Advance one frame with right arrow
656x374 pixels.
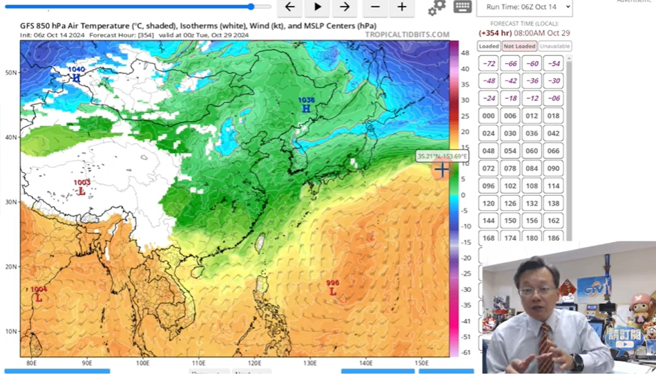pyautogui.click(x=345, y=7)
